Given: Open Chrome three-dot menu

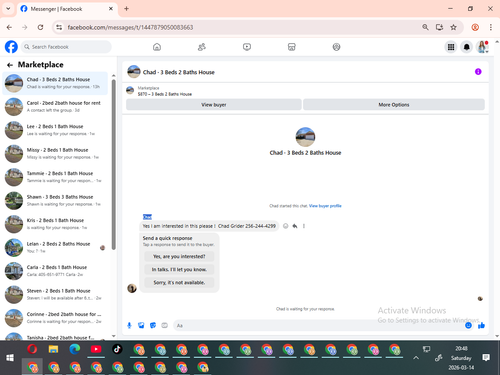Looking at the screenshot, I should click(x=491, y=27).
